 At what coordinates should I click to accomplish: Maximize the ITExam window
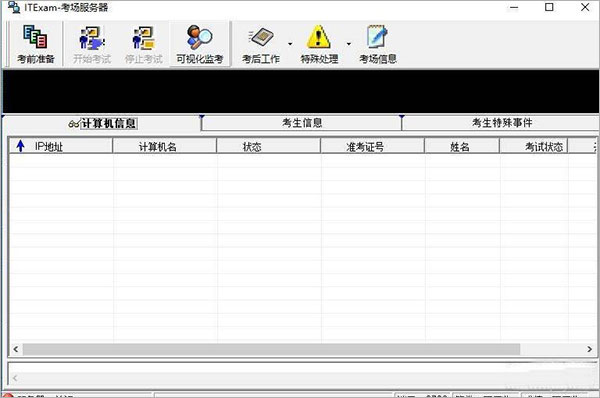549,7
